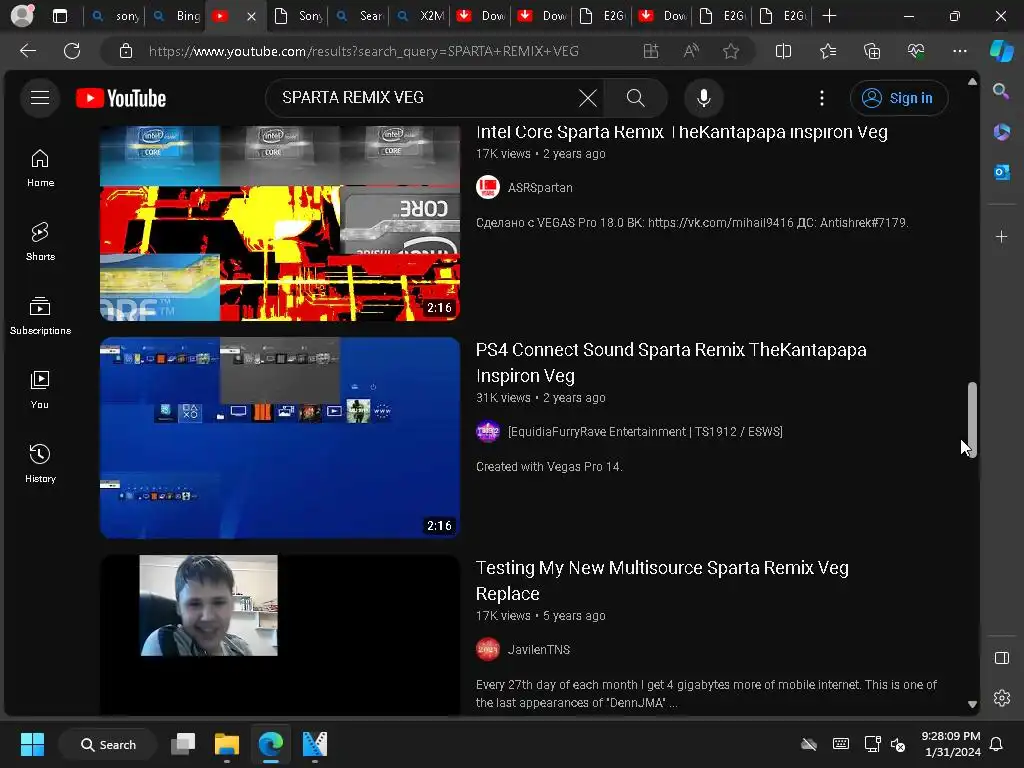Open Task View on the taskbar
Viewport: 1024px width, 768px height.
point(183,744)
